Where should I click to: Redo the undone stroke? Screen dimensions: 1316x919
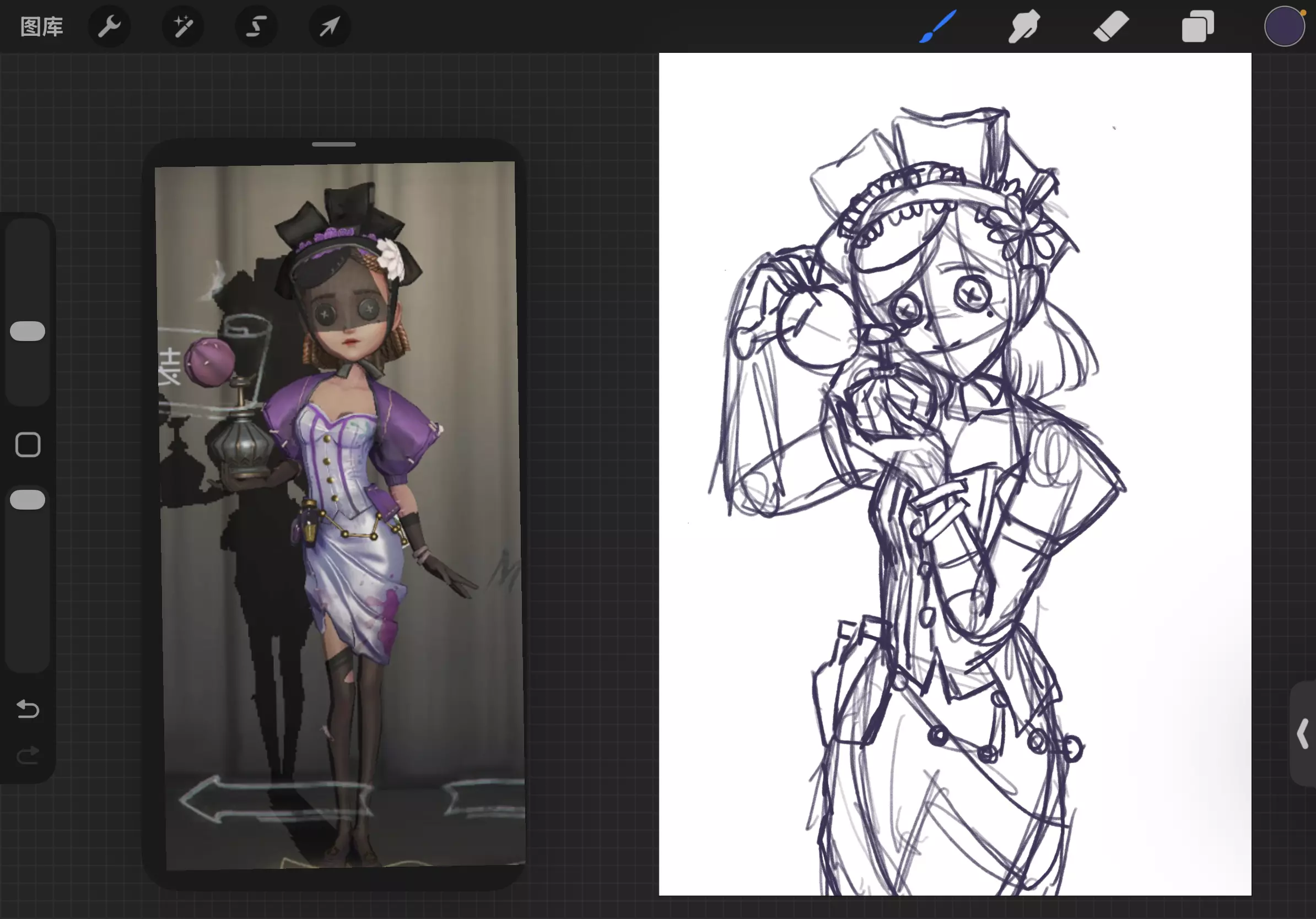click(28, 755)
